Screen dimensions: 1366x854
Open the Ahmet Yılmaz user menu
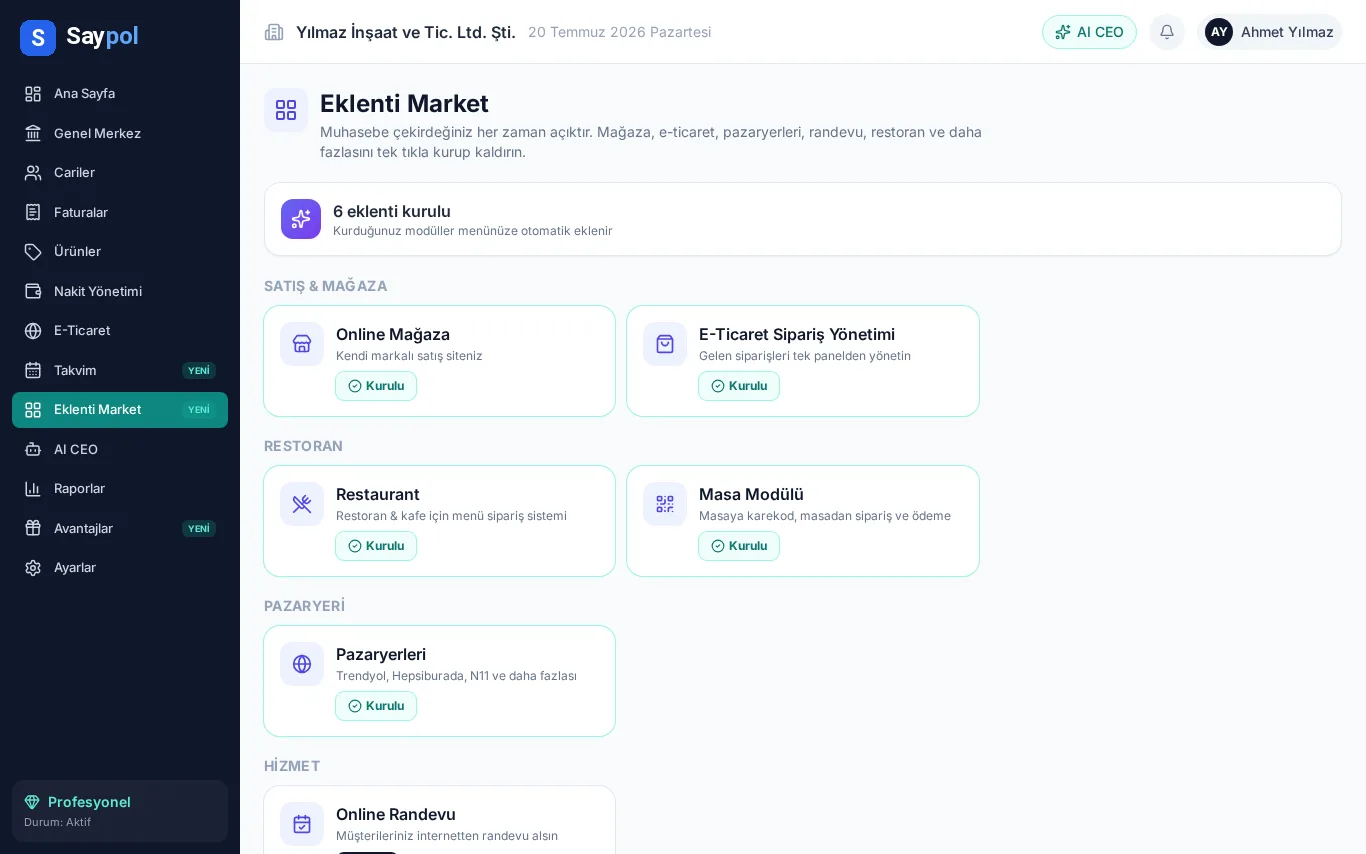tap(1269, 32)
